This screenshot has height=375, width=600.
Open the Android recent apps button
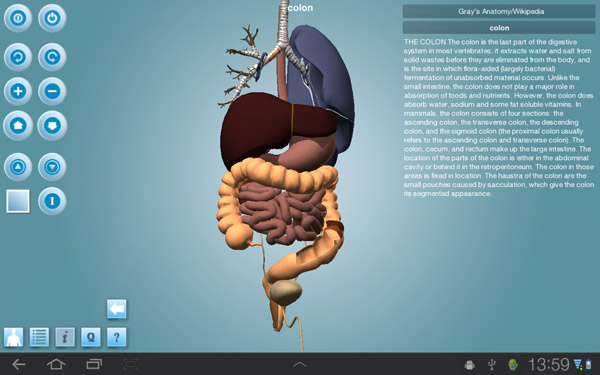tap(94, 364)
